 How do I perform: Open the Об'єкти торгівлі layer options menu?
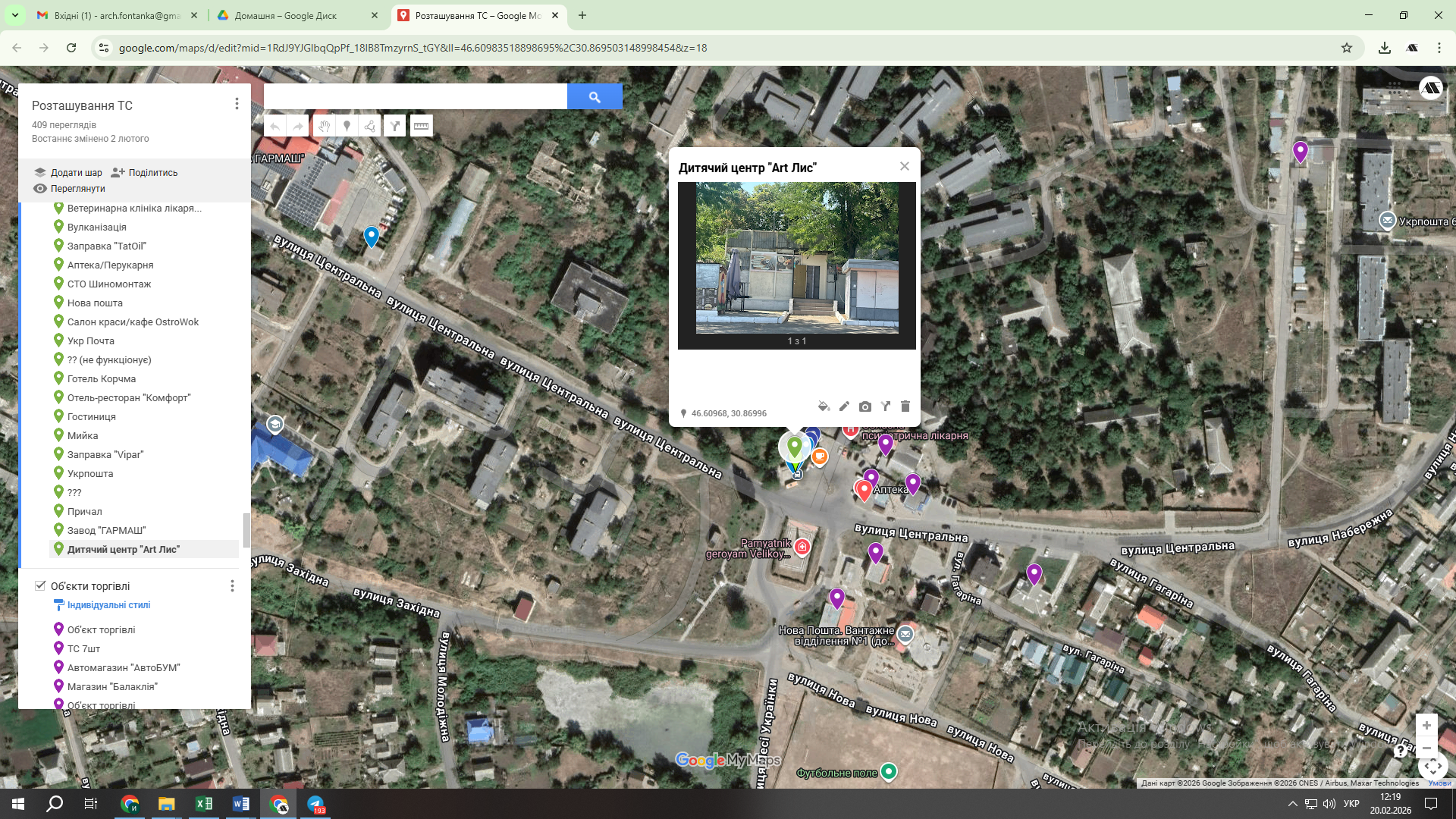(232, 585)
